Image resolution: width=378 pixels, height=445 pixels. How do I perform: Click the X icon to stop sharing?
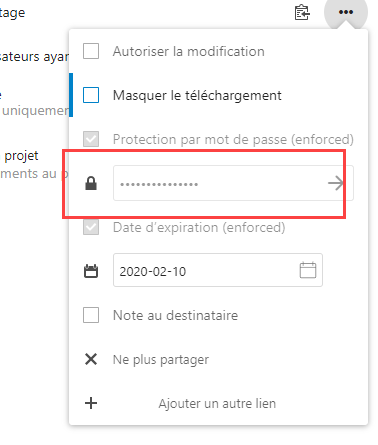[x=91, y=359]
